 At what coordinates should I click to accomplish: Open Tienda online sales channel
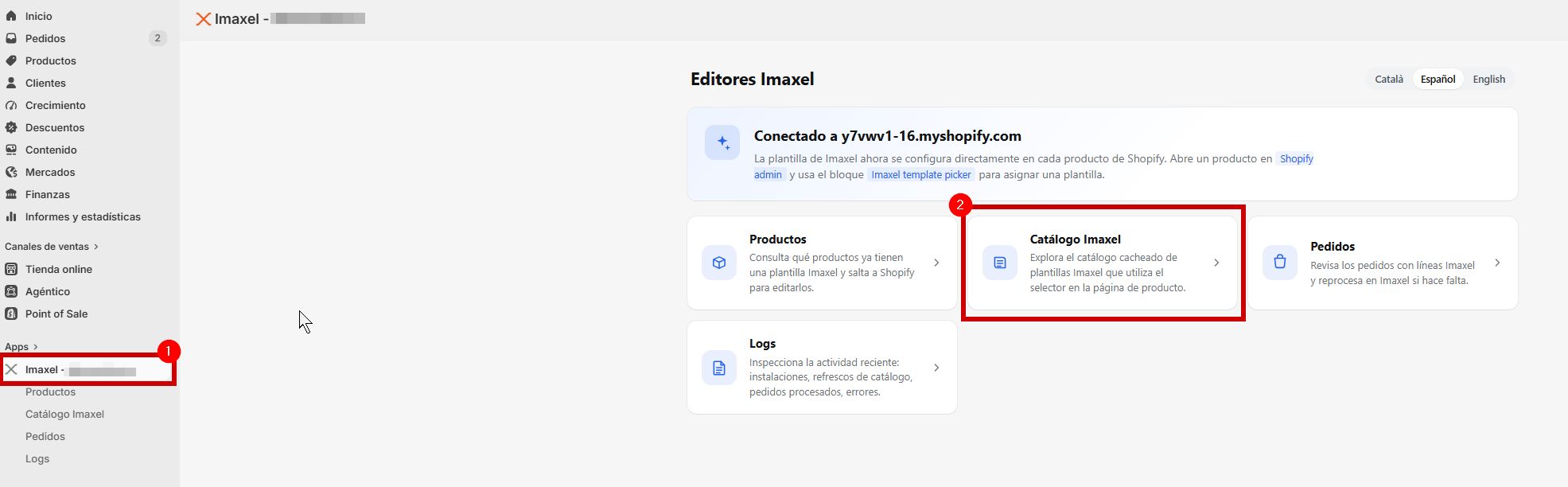pos(59,269)
